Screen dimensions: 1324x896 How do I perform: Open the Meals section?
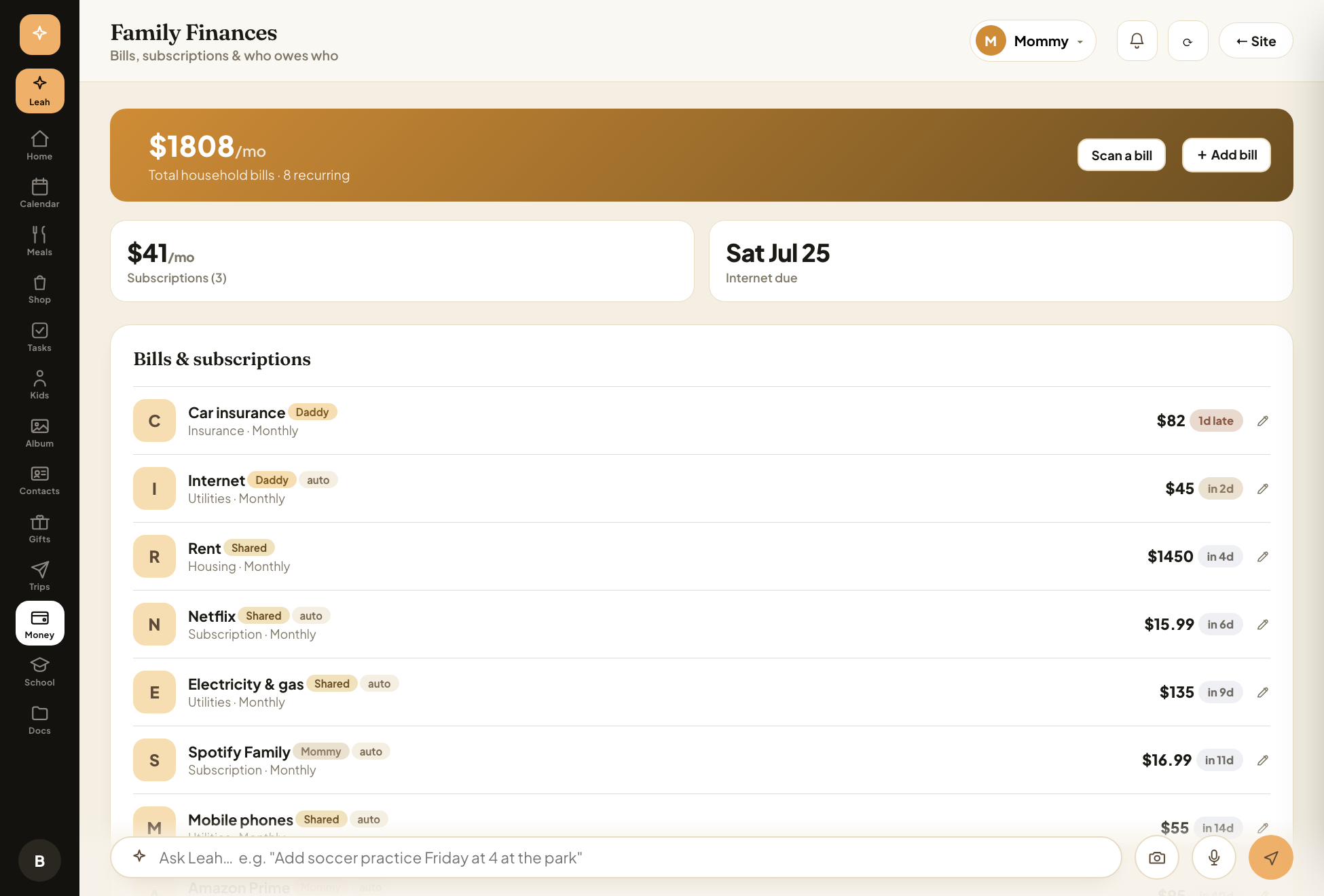pyautogui.click(x=39, y=242)
